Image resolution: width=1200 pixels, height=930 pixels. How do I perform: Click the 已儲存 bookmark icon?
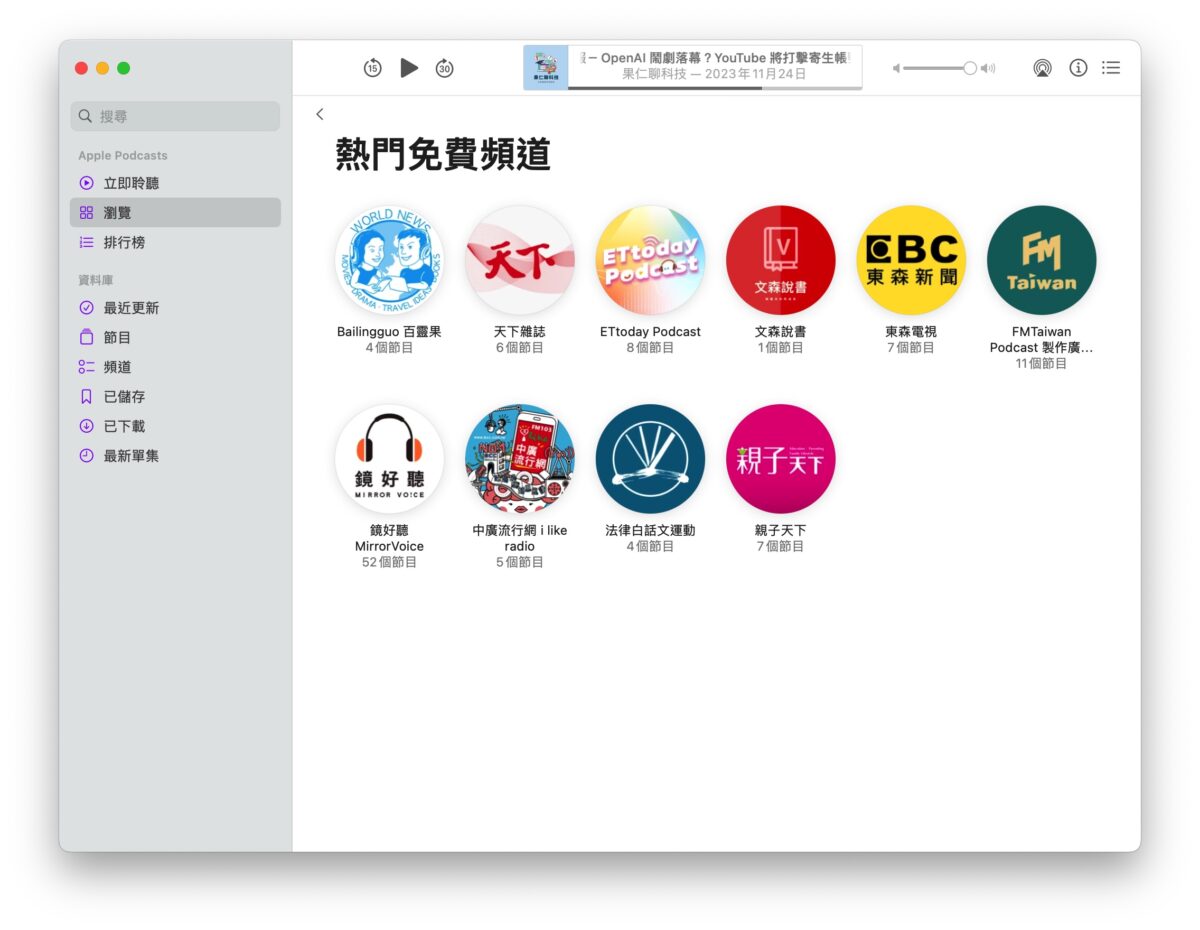coord(86,397)
